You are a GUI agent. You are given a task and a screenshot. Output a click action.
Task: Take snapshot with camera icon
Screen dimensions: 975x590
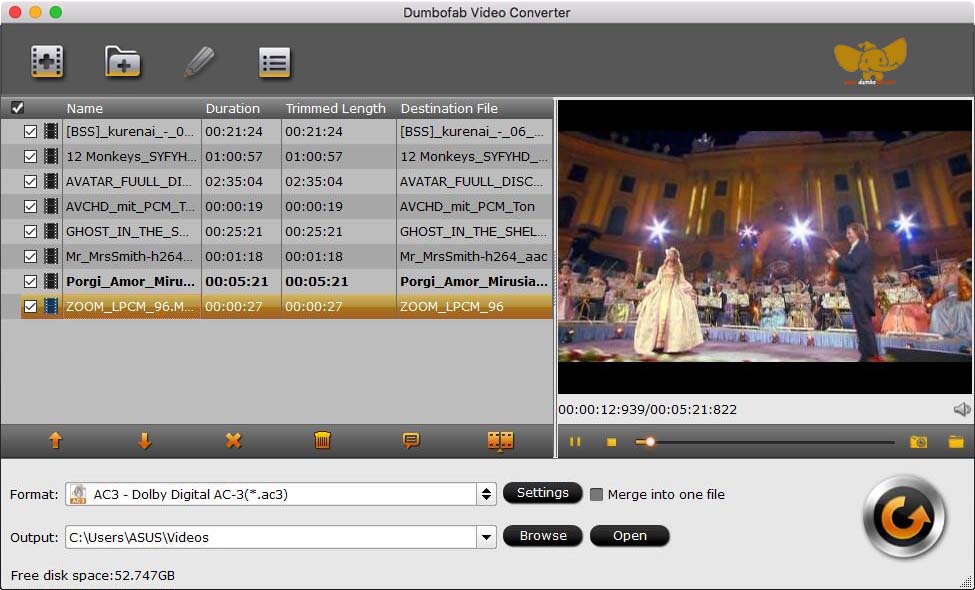pyautogui.click(x=918, y=441)
